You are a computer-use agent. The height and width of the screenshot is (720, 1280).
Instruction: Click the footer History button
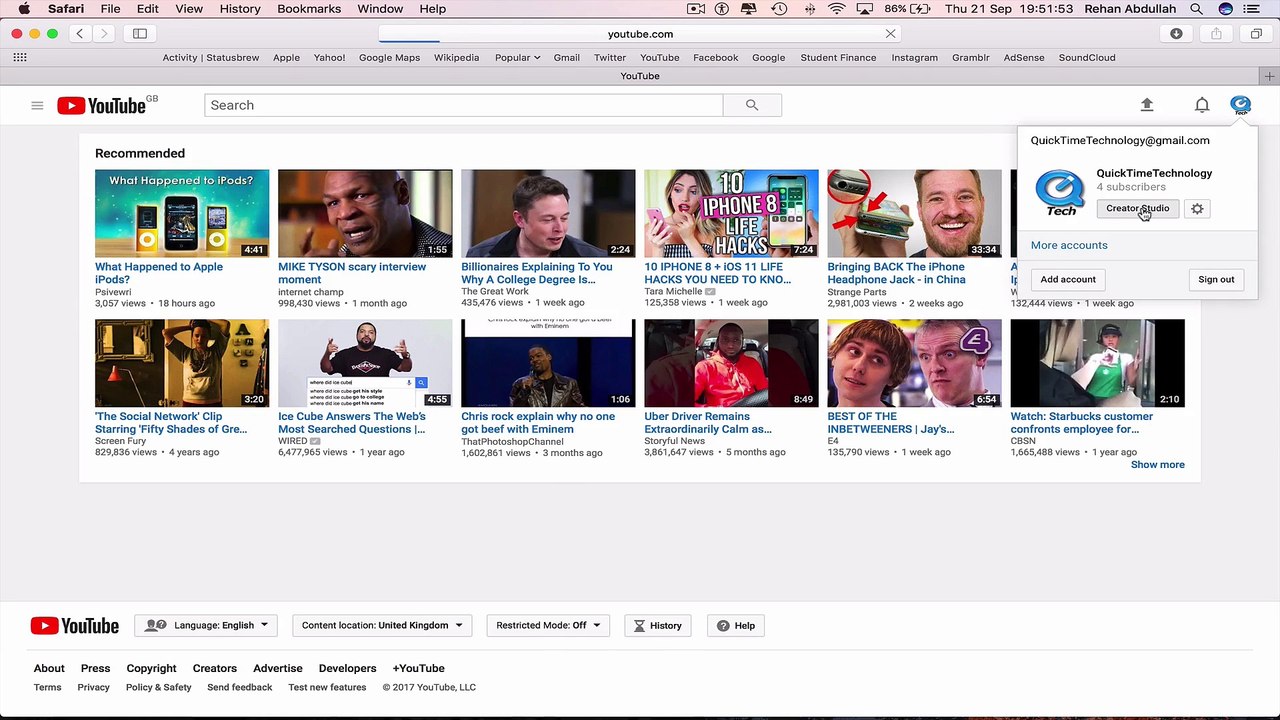coord(658,626)
